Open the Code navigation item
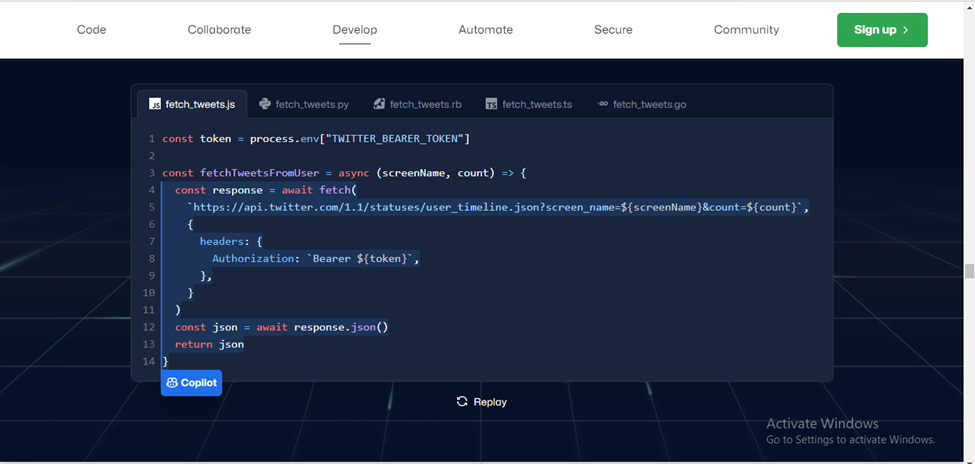The height and width of the screenshot is (464, 975). (x=91, y=29)
